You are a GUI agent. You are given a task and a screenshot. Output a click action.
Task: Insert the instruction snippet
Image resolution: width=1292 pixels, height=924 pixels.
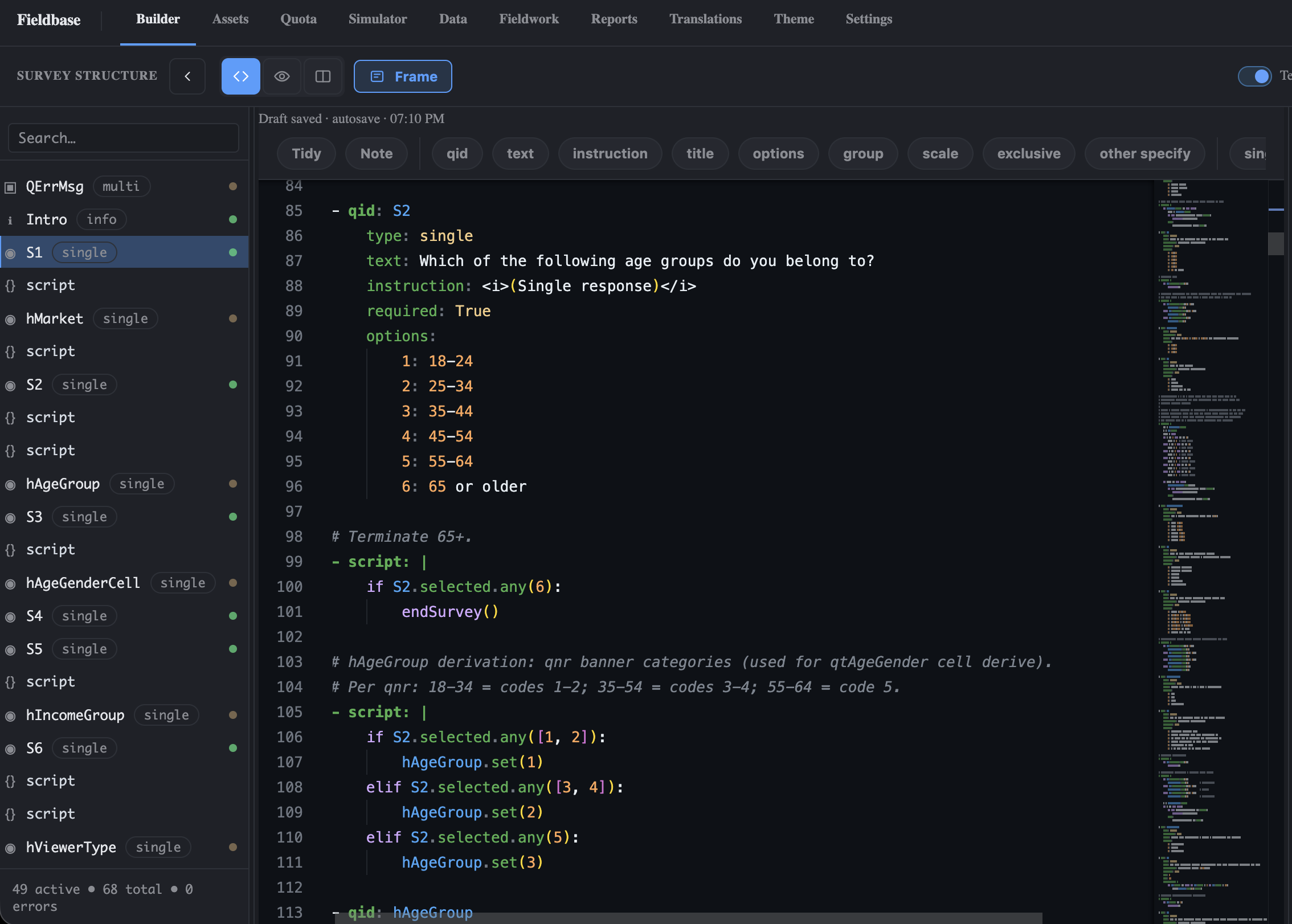point(610,154)
